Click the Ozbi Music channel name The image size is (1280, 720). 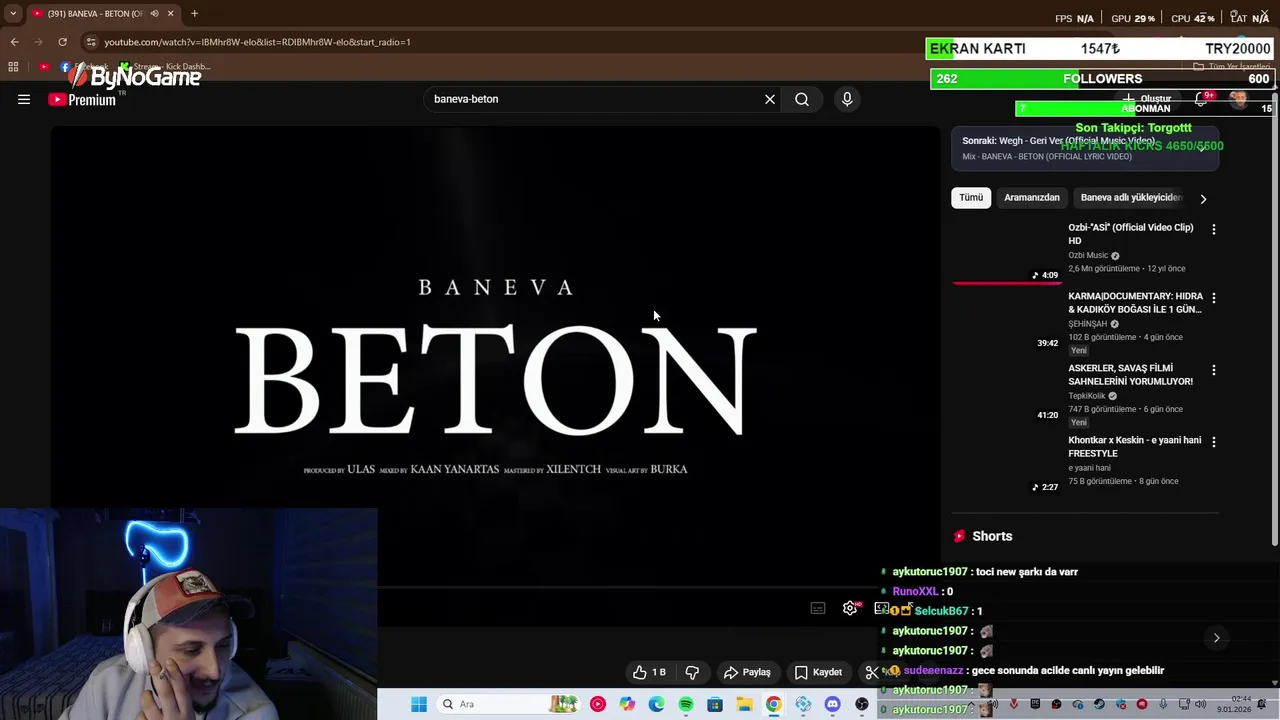1088,255
